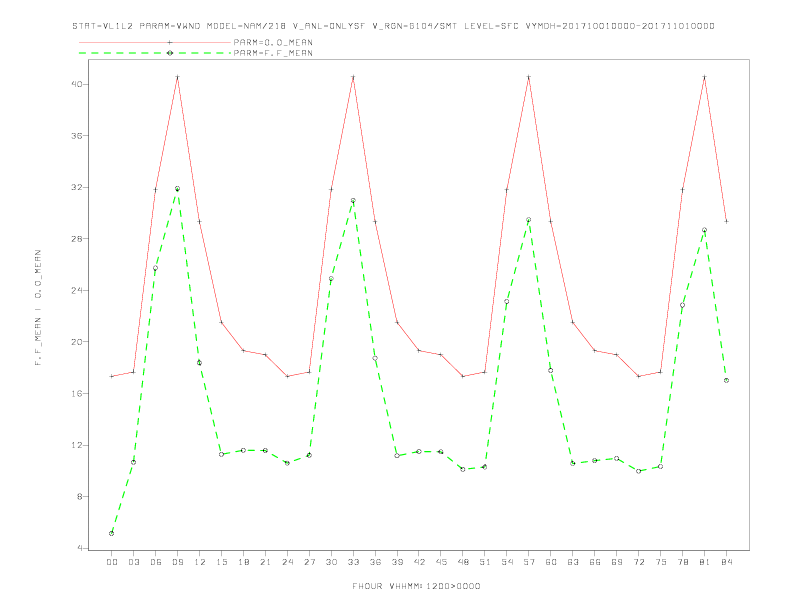
Task: Select the PARM=O.O_MEAN legend label
Action: [273, 42]
